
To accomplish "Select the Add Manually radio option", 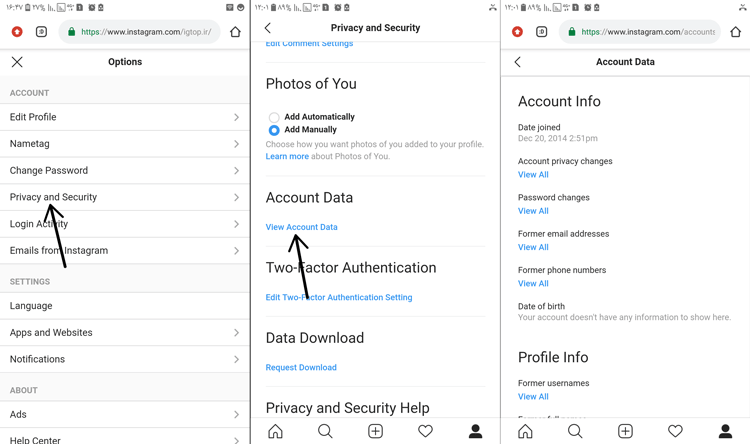I will [x=274, y=130].
